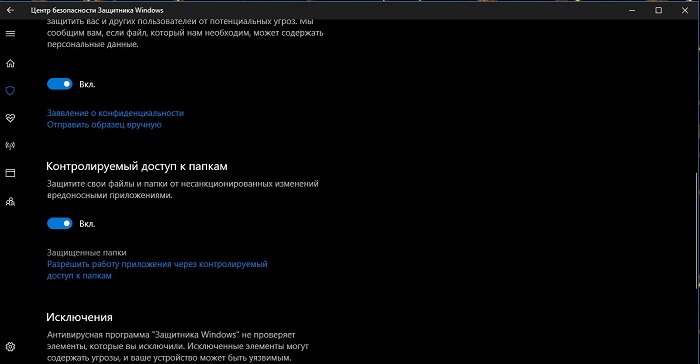
Task: Open Firewall & network protection icon
Action: [10, 146]
